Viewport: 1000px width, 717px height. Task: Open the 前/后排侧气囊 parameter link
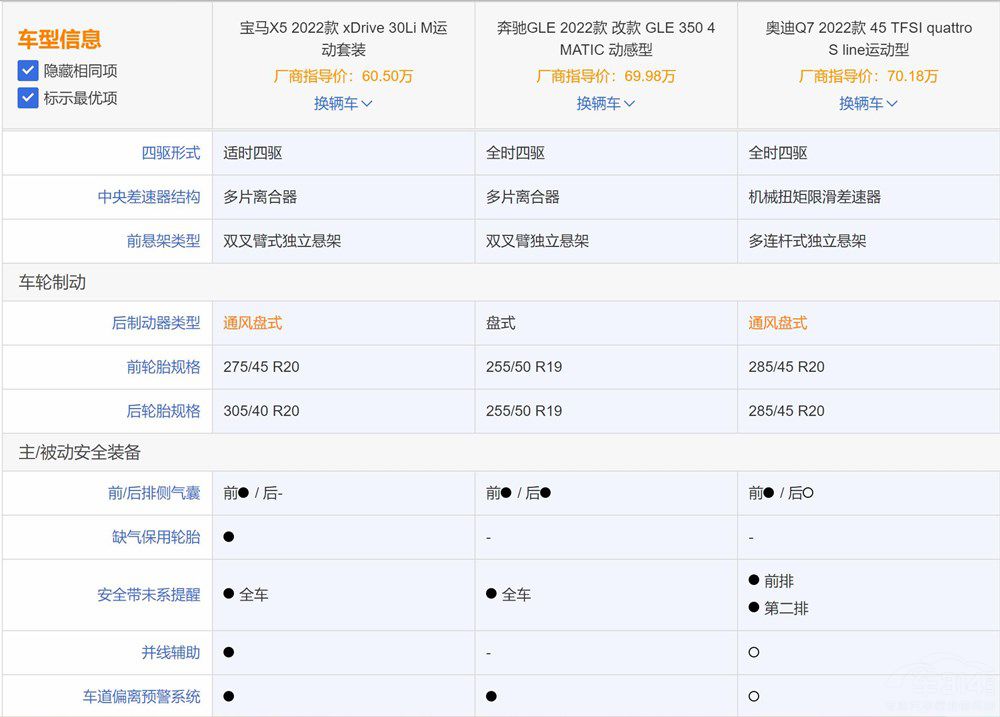click(153, 493)
